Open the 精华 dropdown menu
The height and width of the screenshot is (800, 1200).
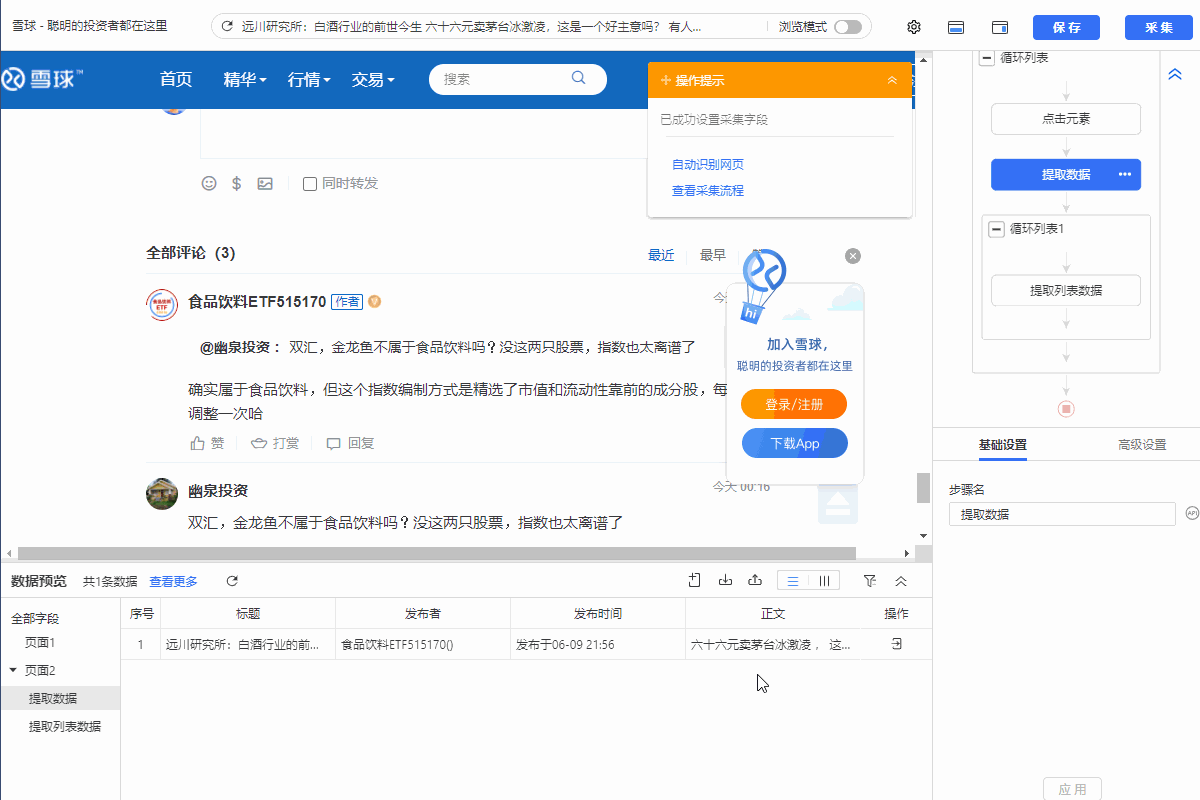point(245,79)
